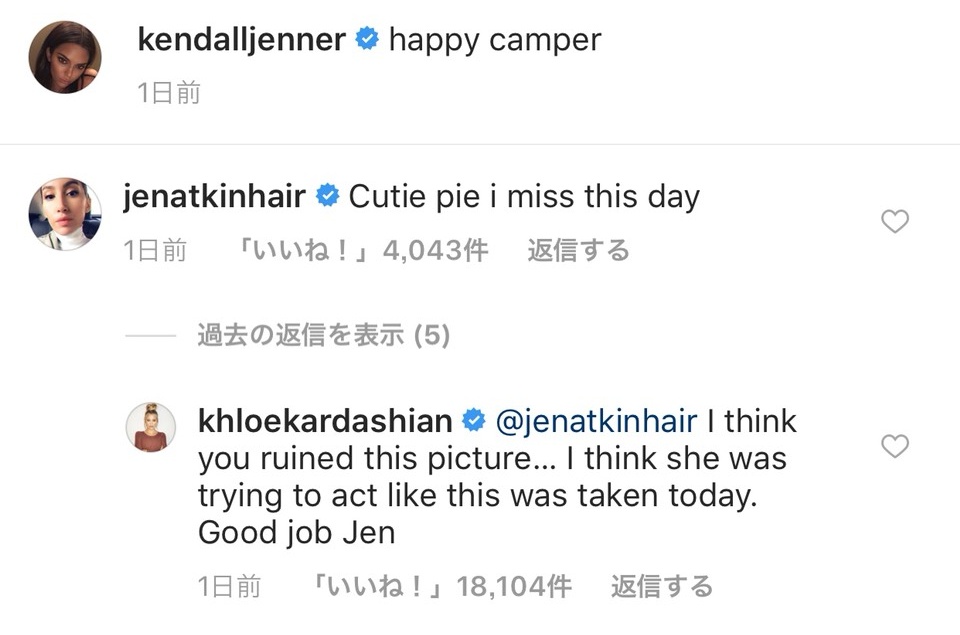Go to kendalljenner's profile via username
Viewport: 960px width, 635px height.
241,40
